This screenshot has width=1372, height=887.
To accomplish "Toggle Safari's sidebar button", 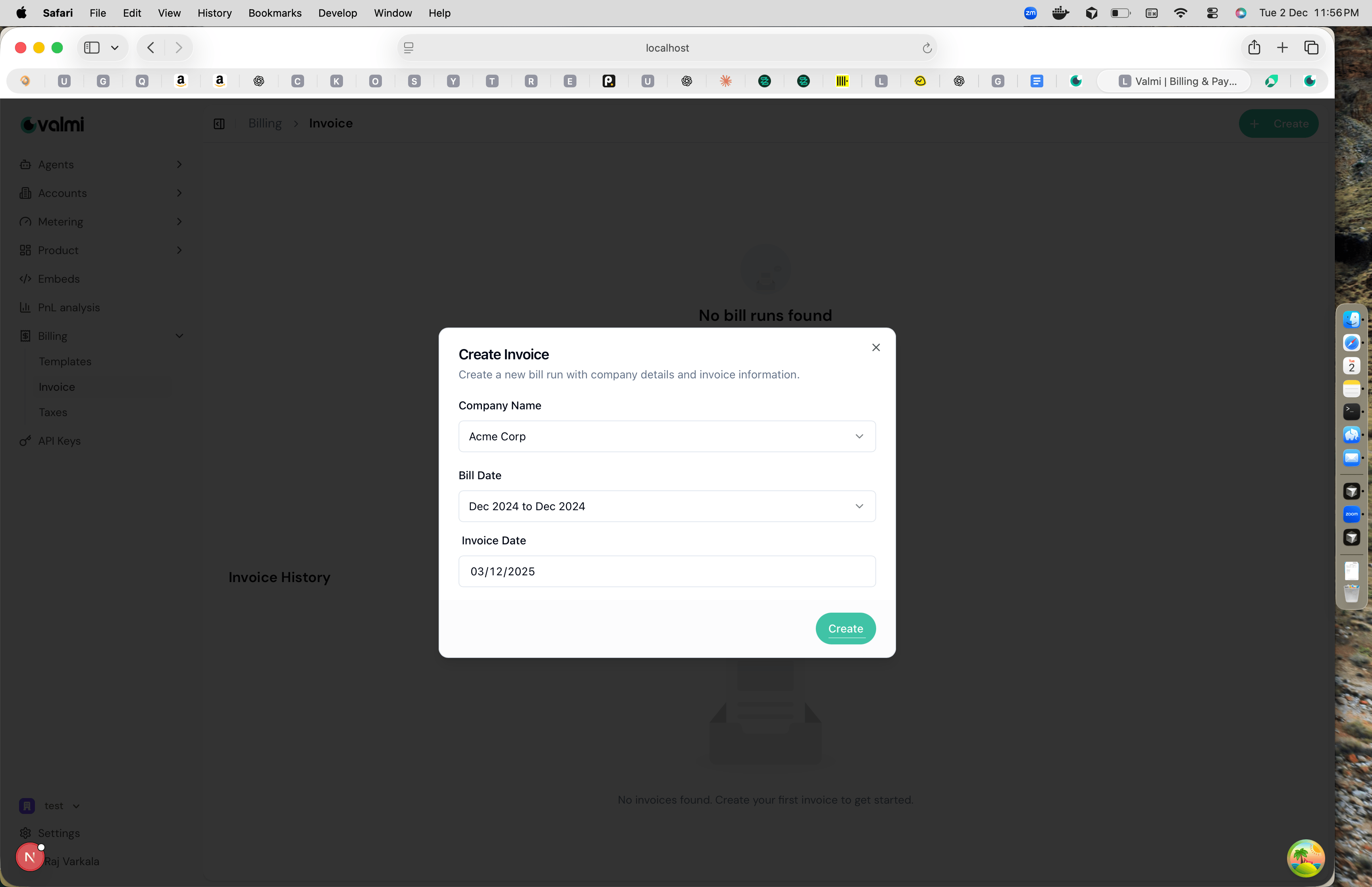I will click(x=92, y=47).
